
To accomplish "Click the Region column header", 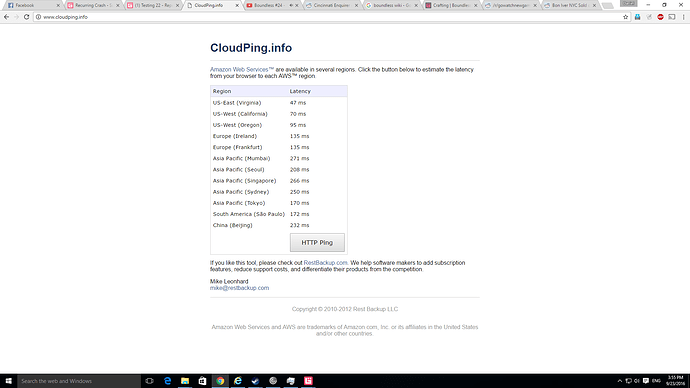I will [x=222, y=91].
